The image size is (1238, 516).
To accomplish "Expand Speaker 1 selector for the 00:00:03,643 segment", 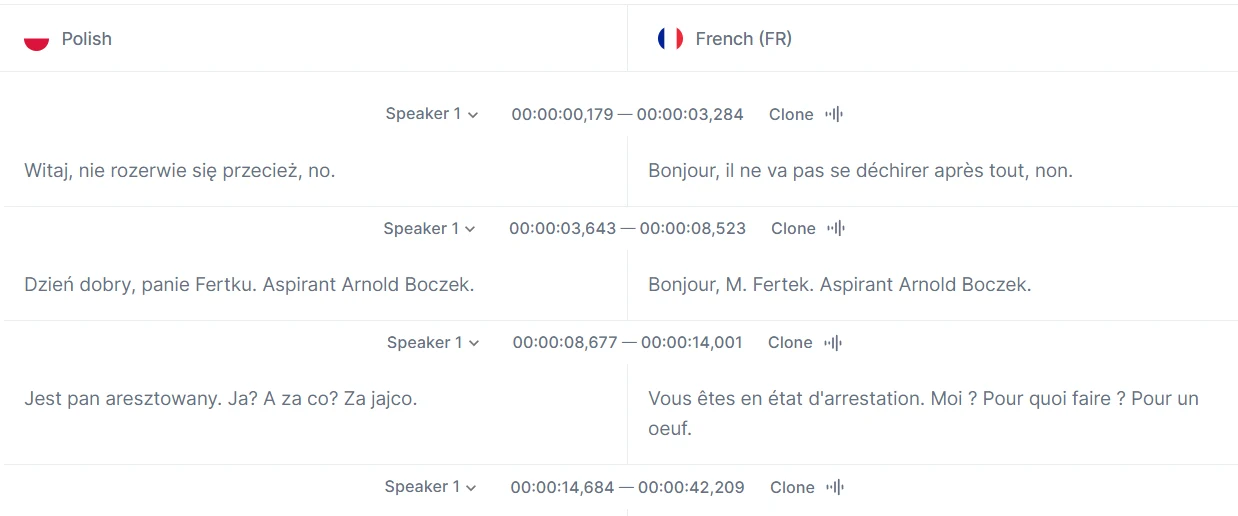I will point(430,229).
